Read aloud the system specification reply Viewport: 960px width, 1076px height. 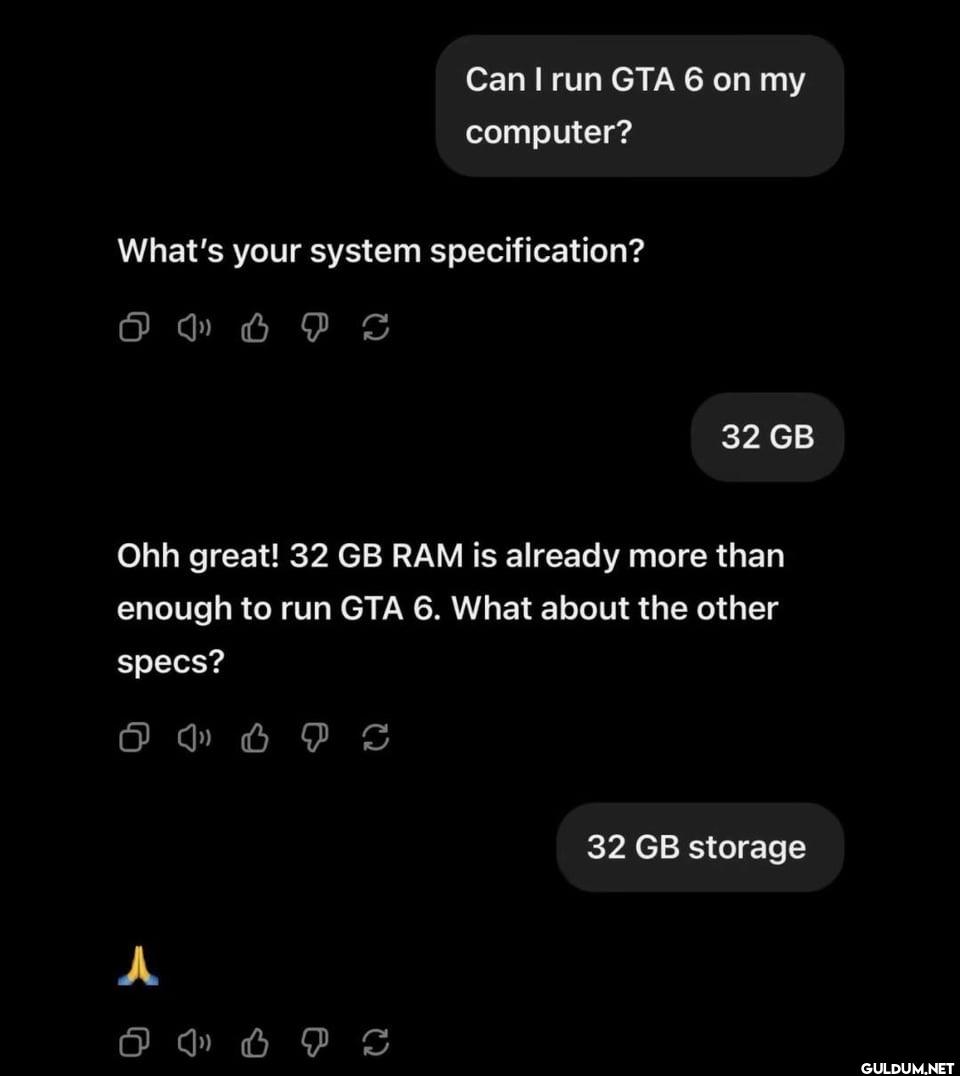tap(193, 327)
